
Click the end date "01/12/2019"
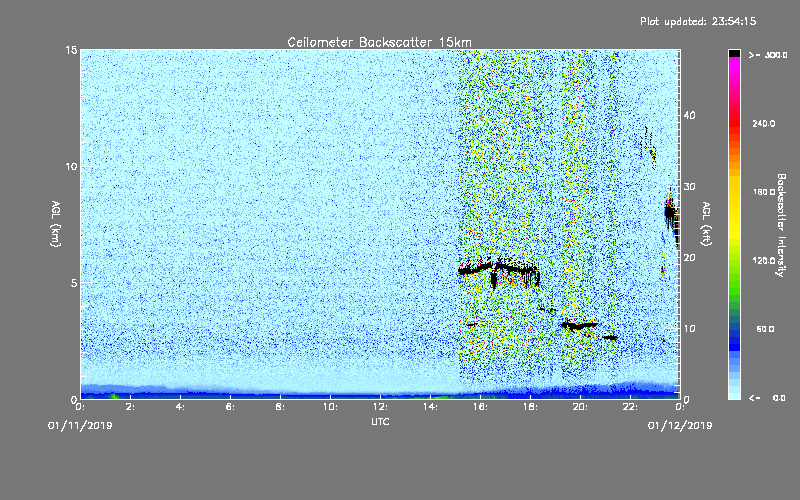coord(680,426)
